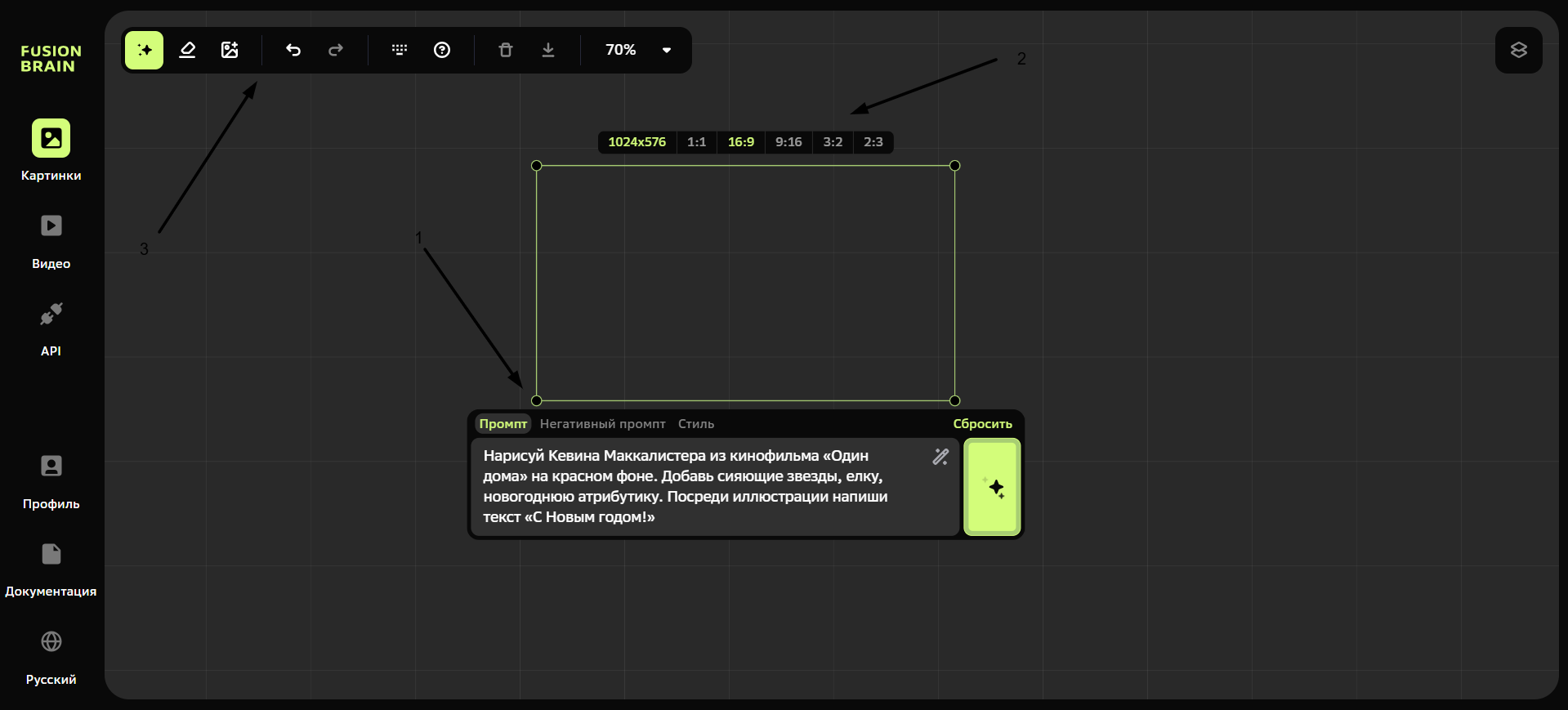
Task: Click the upload image icon
Action: tap(230, 51)
